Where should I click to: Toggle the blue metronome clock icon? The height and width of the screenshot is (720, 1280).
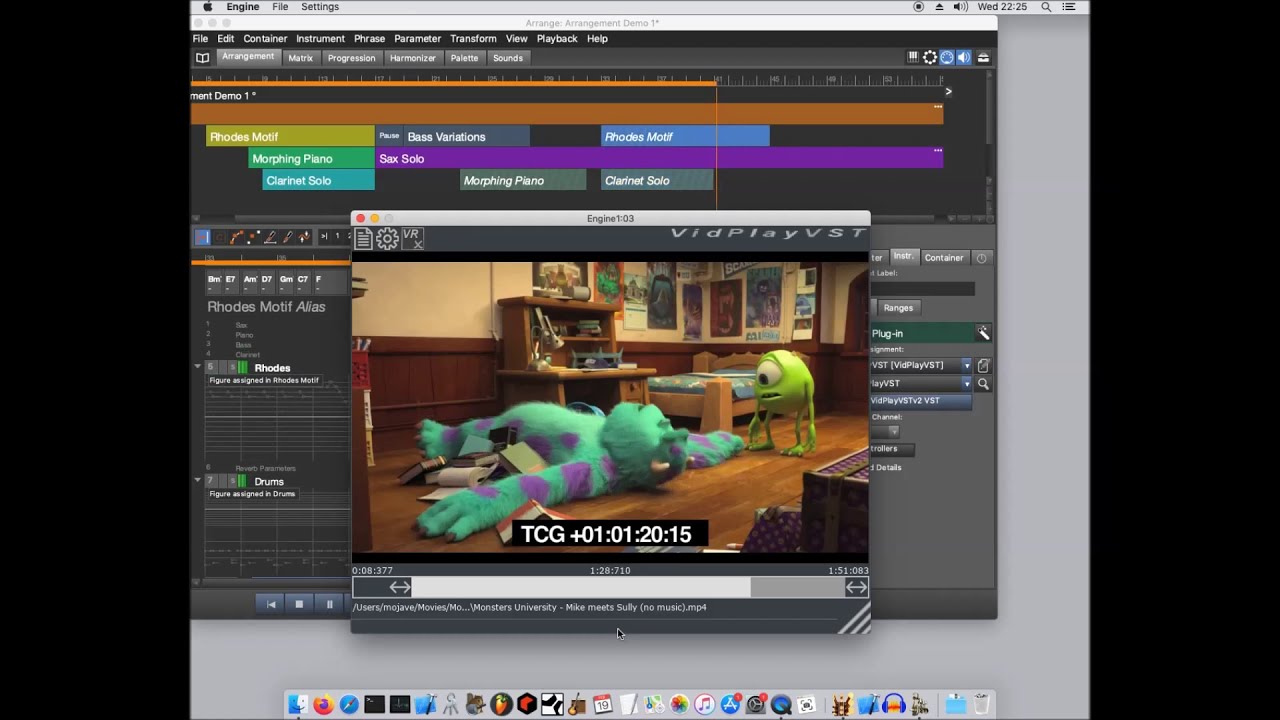[947, 58]
